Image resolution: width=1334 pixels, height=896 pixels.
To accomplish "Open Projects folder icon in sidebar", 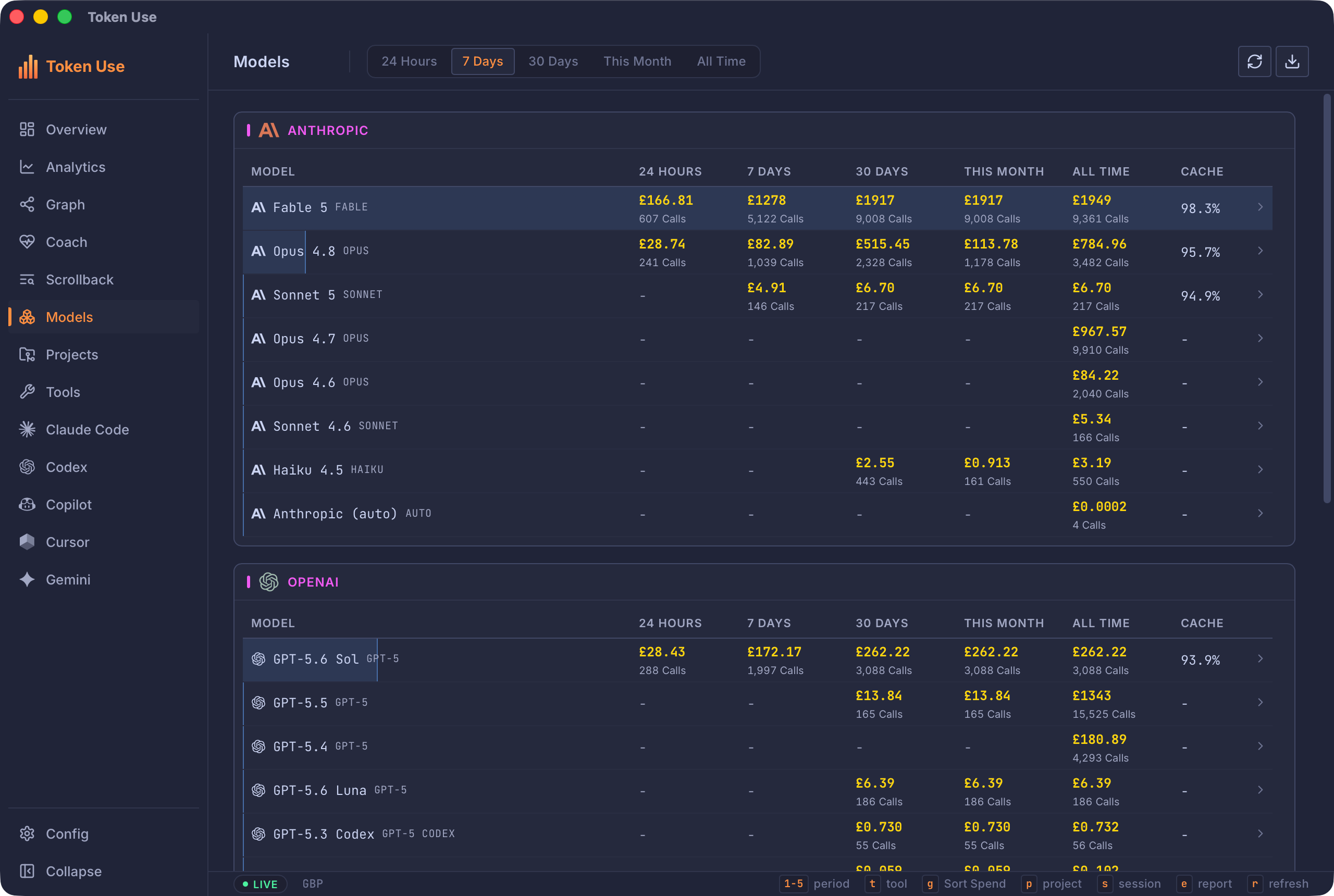I will tap(27, 354).
